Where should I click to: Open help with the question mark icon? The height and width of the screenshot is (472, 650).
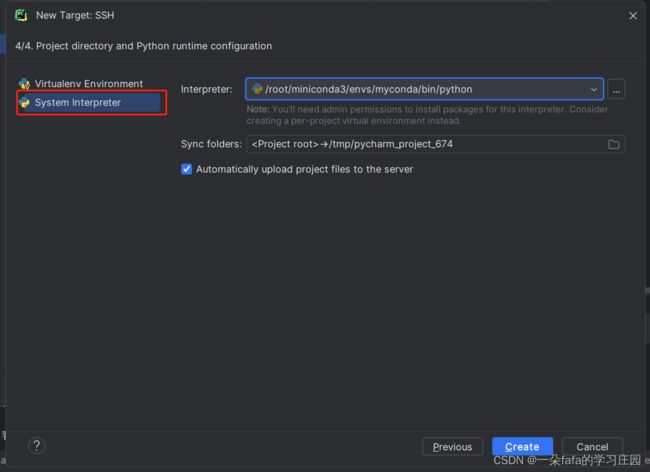[x=36, y=446]
